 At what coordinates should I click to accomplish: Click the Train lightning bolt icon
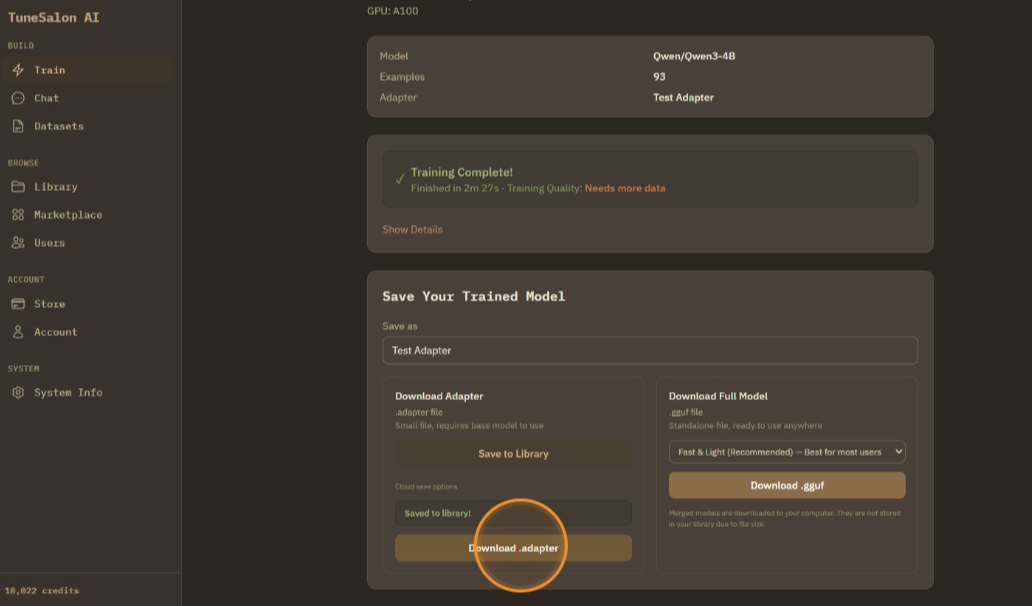click(18, 70)
